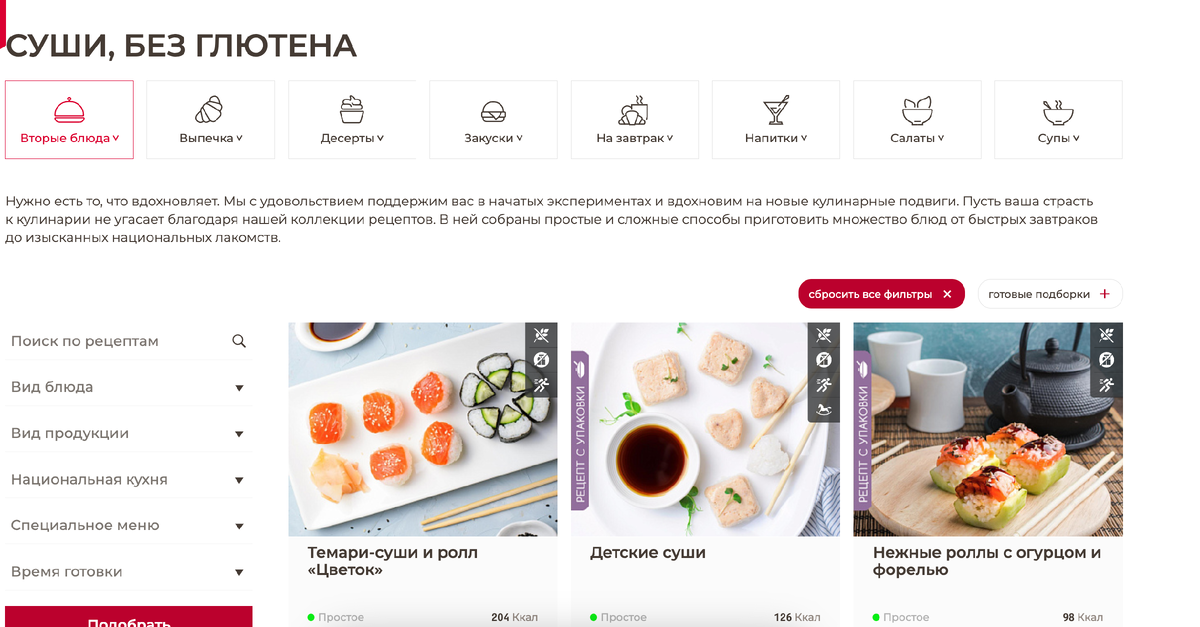The height and width of the screenshot is (627, 1200).
Task: Open the Темари-суши и ролл «Цветок» photo
Action: [x=423, y=429]
